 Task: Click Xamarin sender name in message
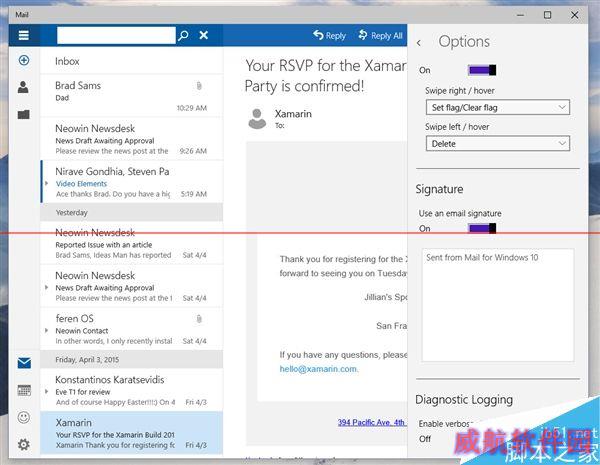point(293,114)
